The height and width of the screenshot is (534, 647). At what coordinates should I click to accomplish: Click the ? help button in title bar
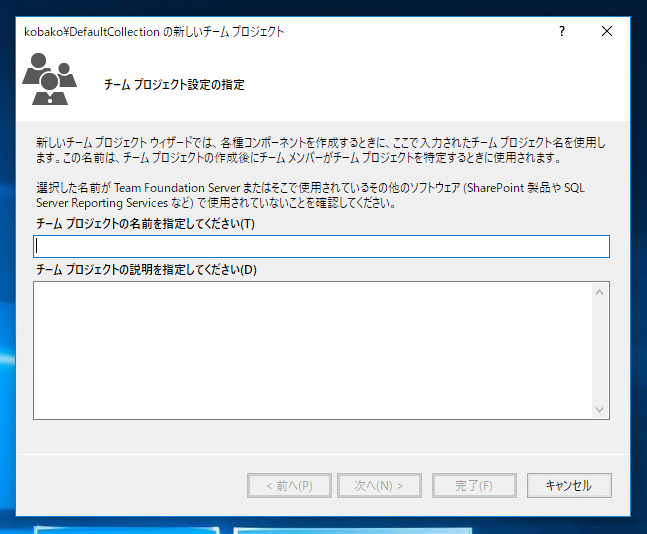(562, 31)
